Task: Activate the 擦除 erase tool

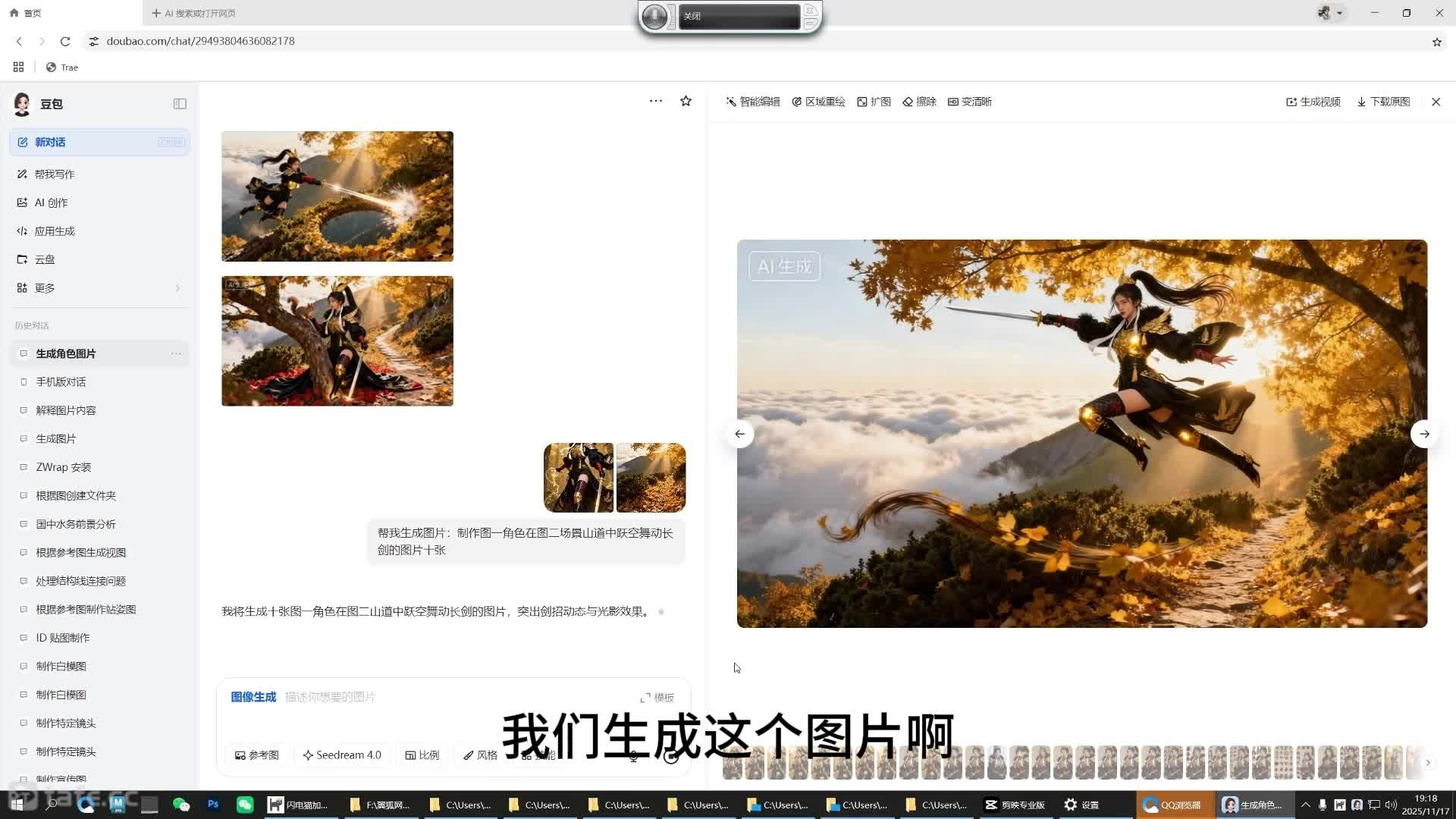Action: click(x=919, y=102)
